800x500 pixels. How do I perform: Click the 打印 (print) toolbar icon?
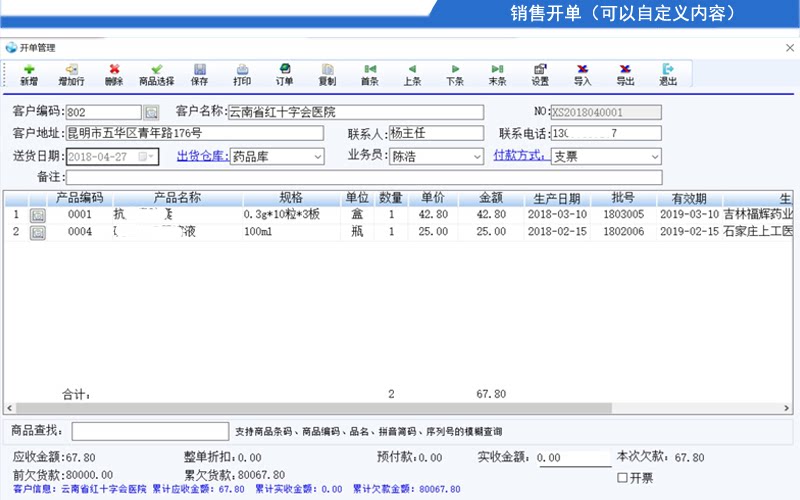242,74
